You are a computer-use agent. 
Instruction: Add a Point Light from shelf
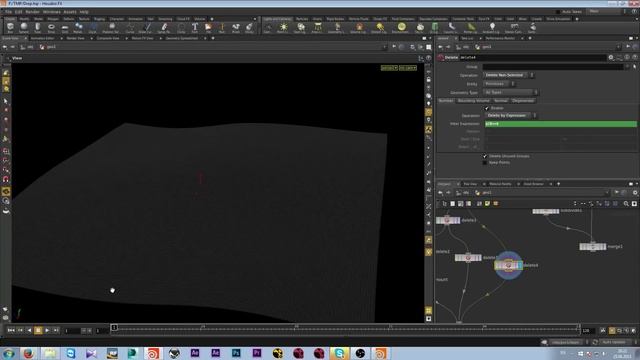(283, 28)
